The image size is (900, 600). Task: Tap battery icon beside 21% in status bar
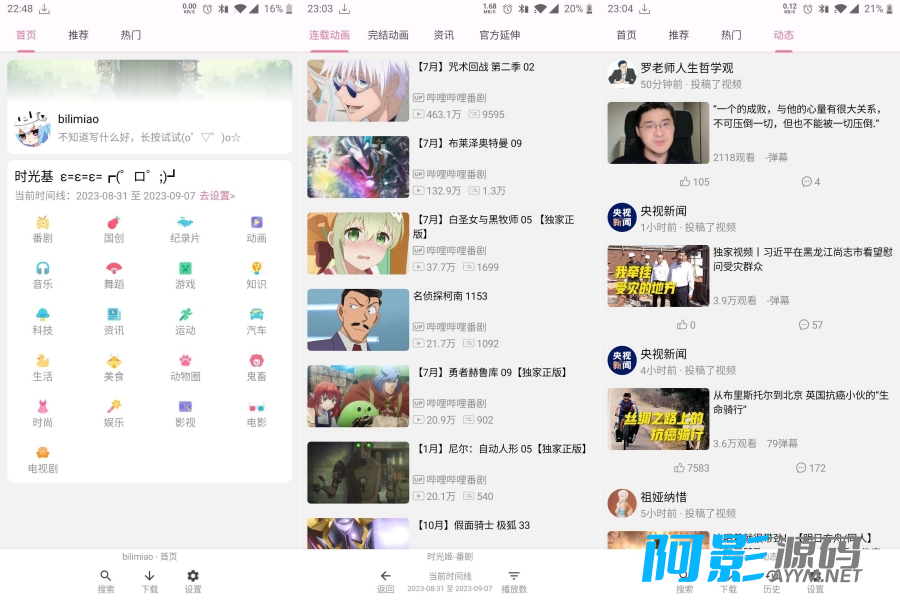click(889, 9)
